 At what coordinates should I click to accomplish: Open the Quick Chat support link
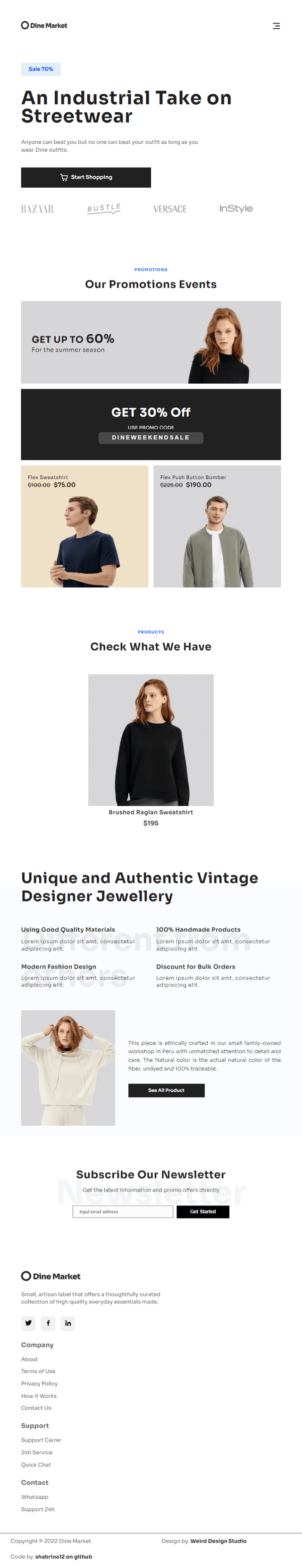click(36, 1465)
